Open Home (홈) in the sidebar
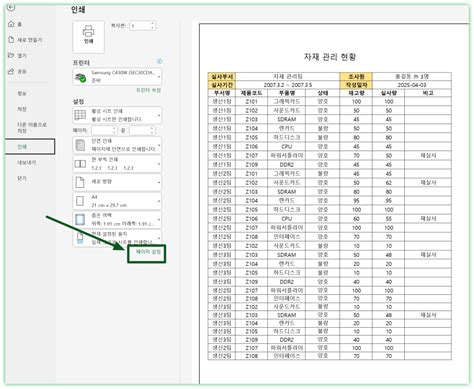Image resolution: width=474 pixels, height=389 pixels. click(x=15, y=24)
